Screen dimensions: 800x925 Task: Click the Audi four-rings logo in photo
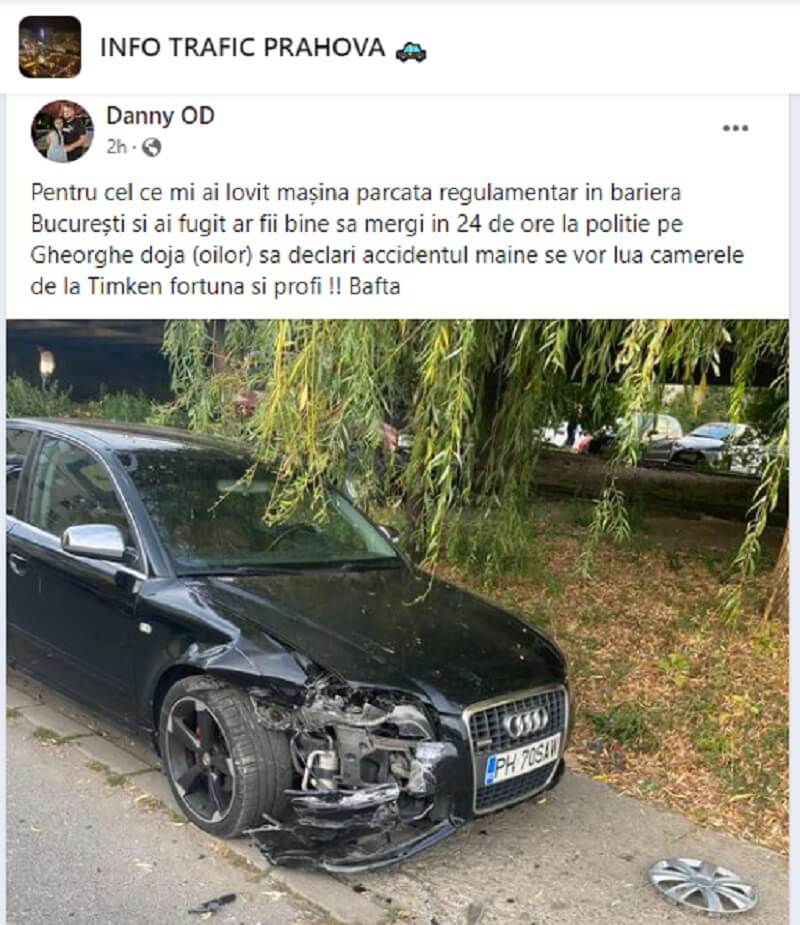point(526,723)
